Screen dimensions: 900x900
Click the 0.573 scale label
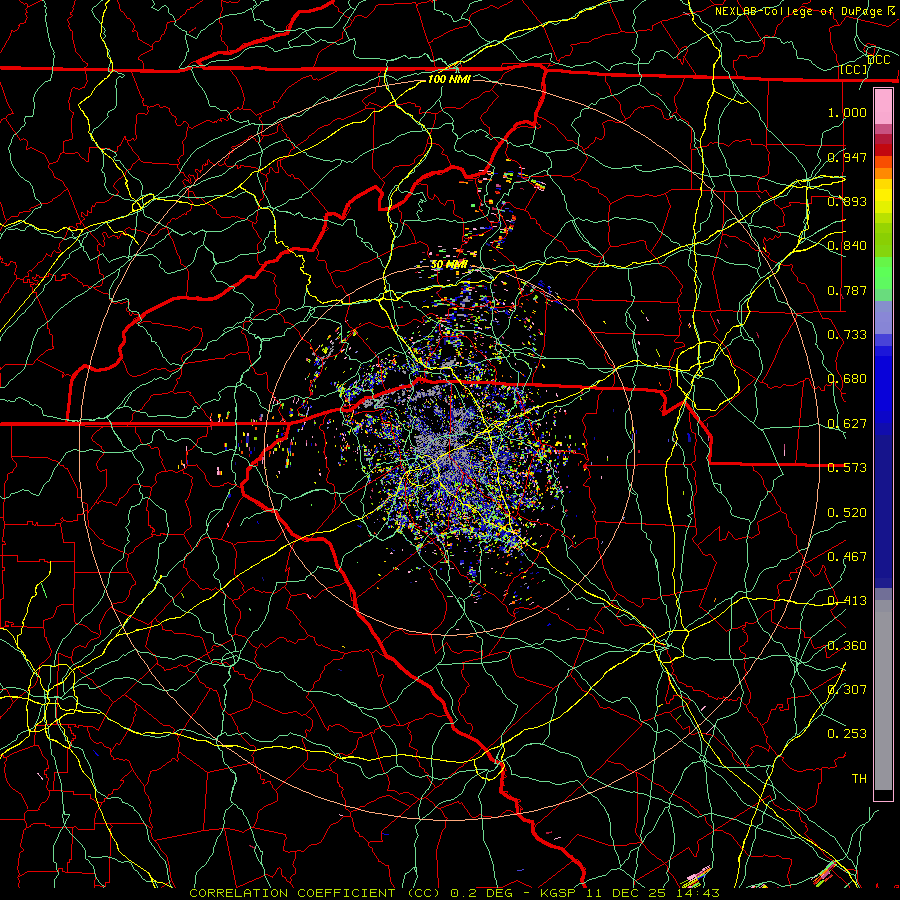point(847,468)
